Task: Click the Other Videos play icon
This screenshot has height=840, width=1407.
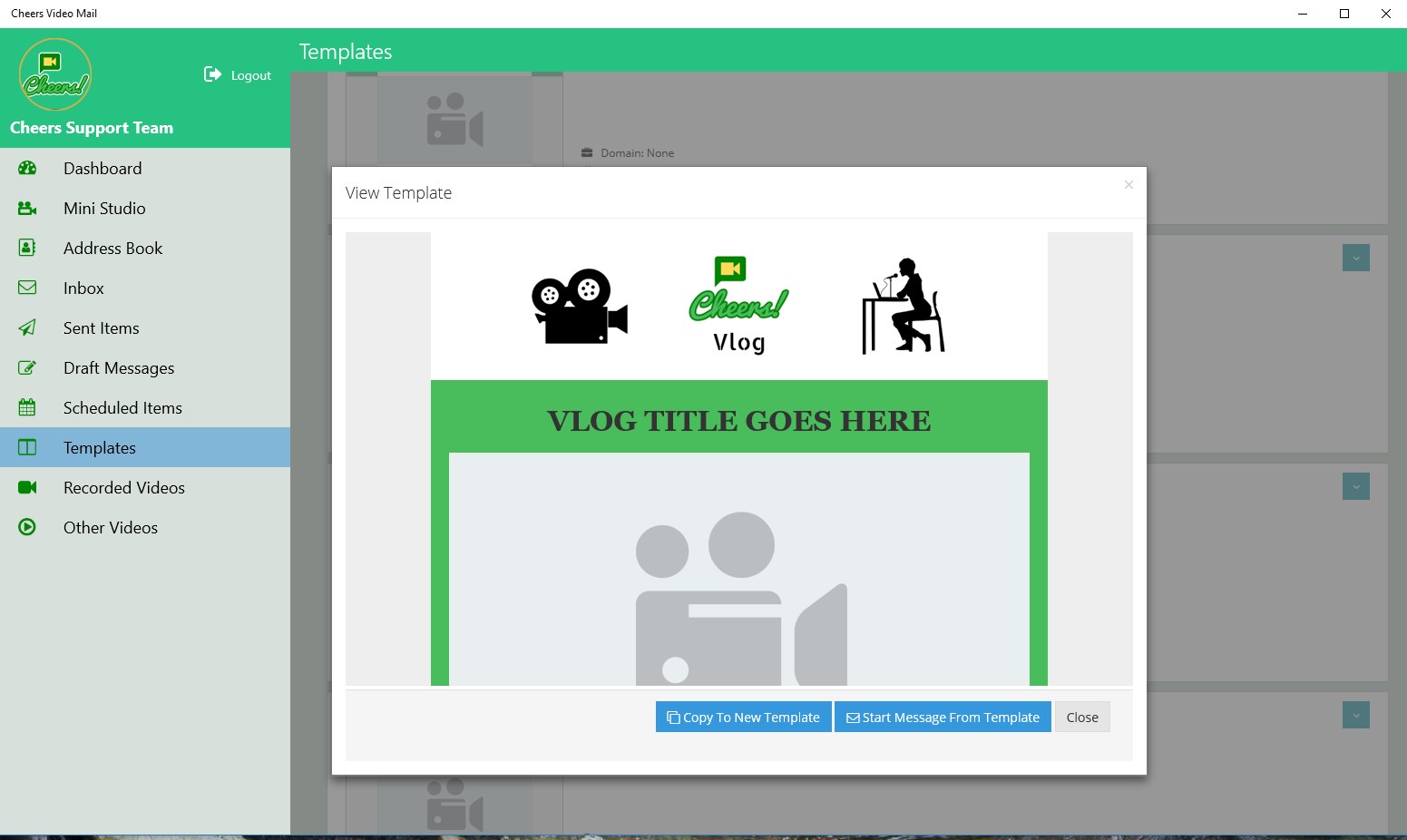Action: [x=27, y=527]
